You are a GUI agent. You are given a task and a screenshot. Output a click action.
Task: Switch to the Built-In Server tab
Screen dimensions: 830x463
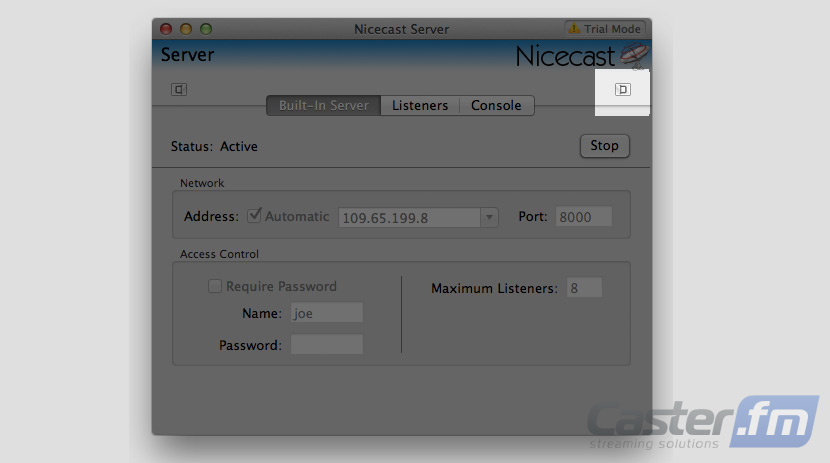323,105
